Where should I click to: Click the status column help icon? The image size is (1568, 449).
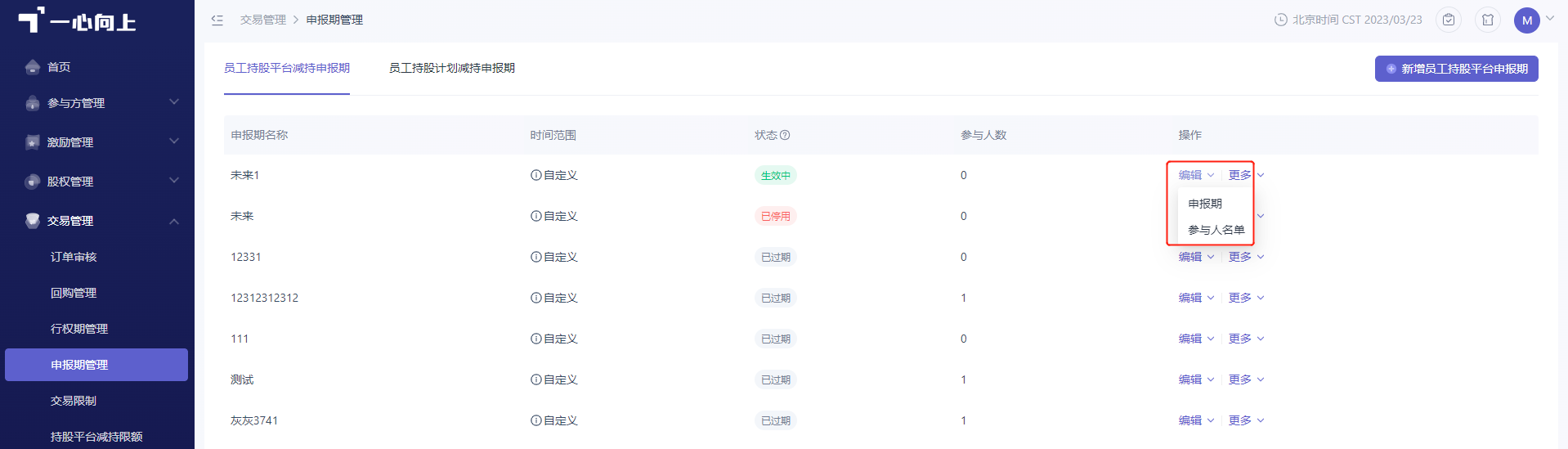tap(785, 135)
